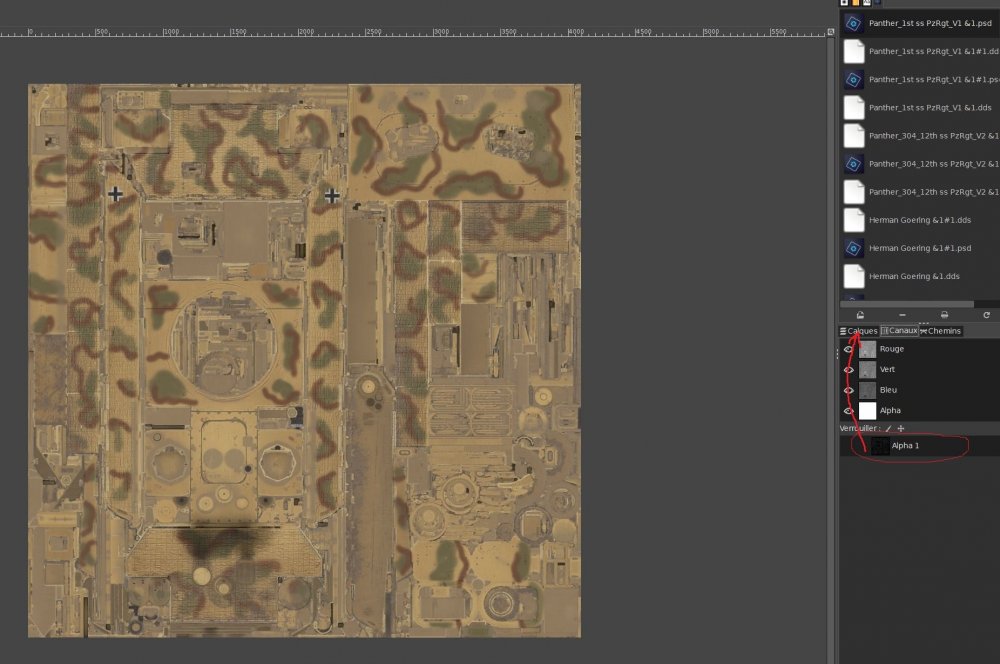This screenshot has height=664, width=1000.
Task: Hide the Rouge channel via its eye
Action: 848,349
